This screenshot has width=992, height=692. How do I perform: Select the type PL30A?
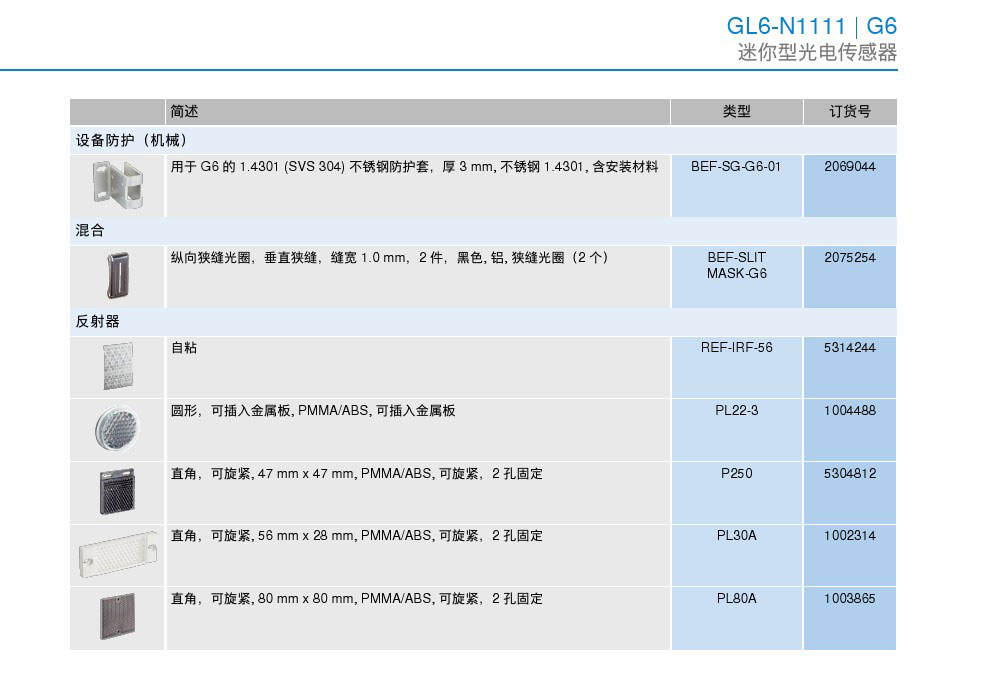pyautogui.click(x=736, y=536)
